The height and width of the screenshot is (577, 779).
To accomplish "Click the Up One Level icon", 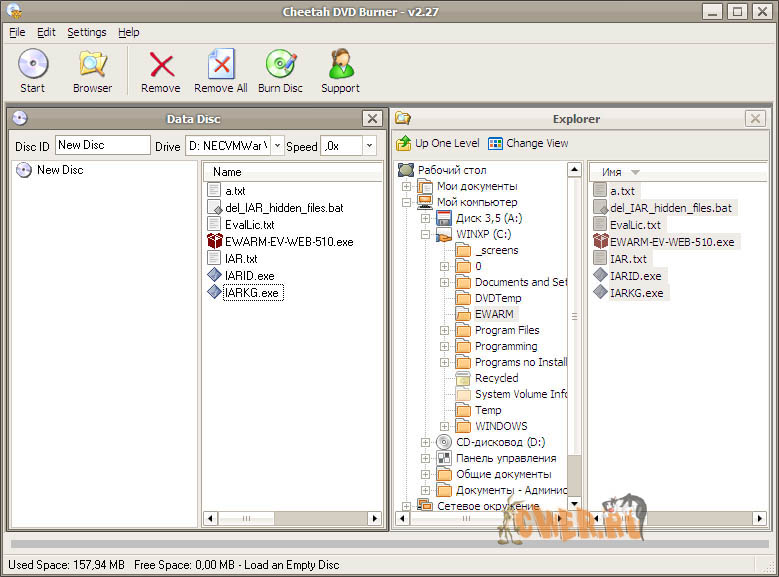I will 404,143.
